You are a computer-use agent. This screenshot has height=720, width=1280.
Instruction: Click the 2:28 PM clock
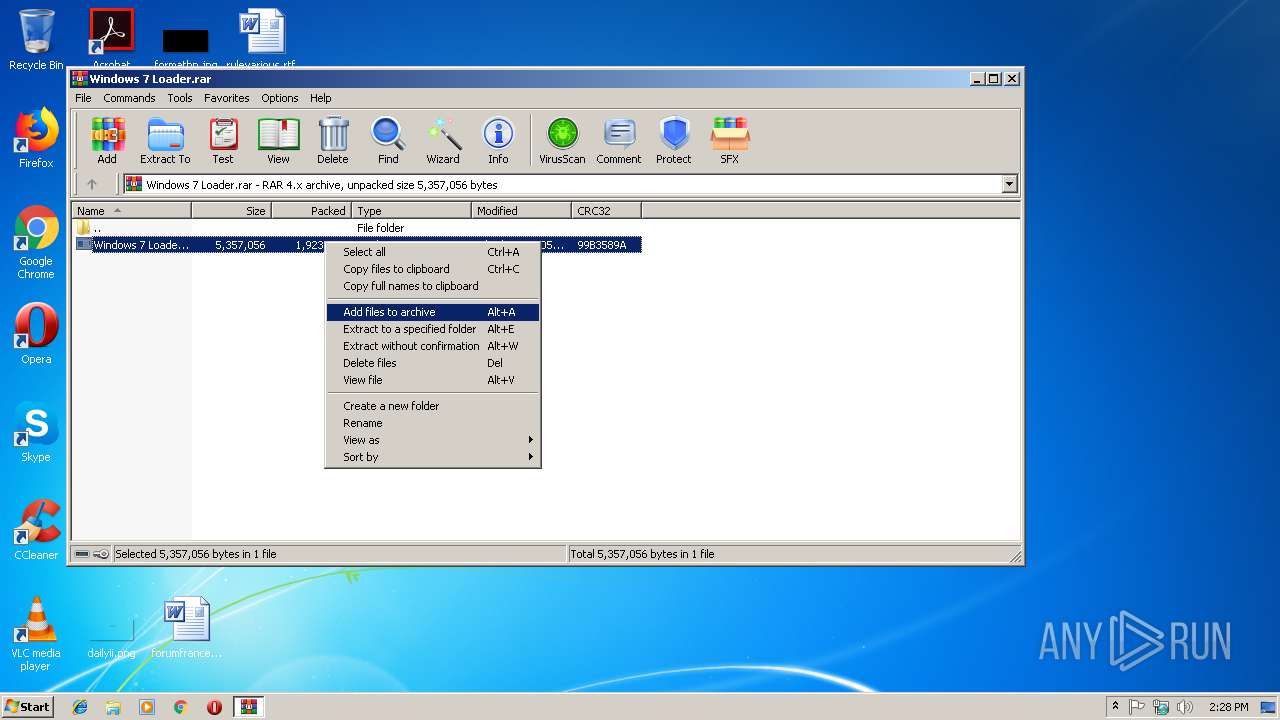(1228, 707)
